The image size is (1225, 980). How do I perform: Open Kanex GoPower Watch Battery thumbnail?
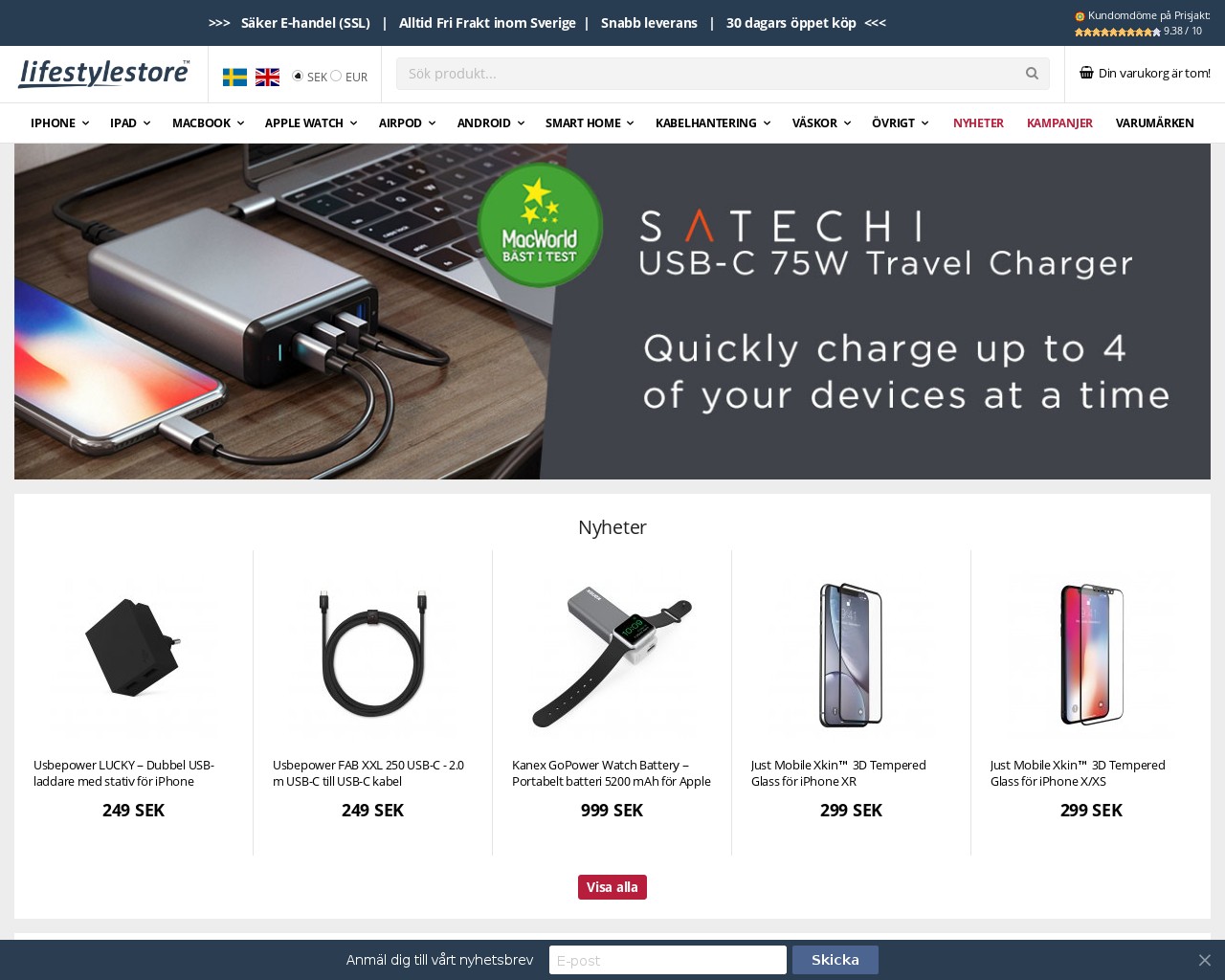pos(612,656)
